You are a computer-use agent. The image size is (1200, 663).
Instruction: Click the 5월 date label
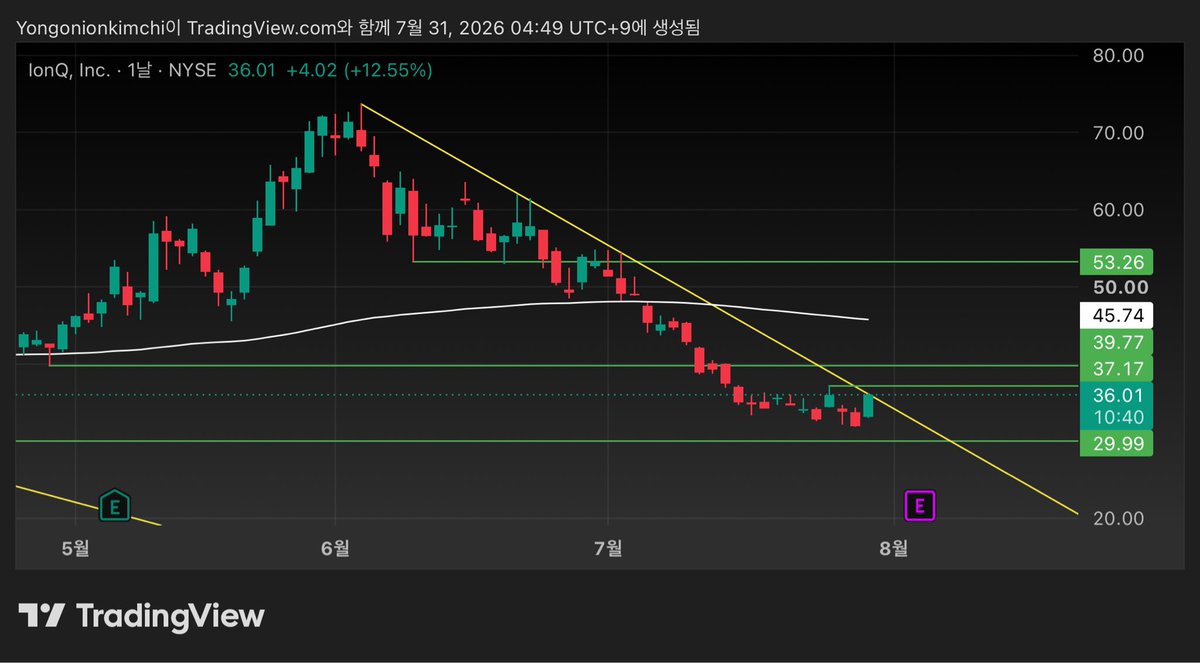(x=75, y=547)
